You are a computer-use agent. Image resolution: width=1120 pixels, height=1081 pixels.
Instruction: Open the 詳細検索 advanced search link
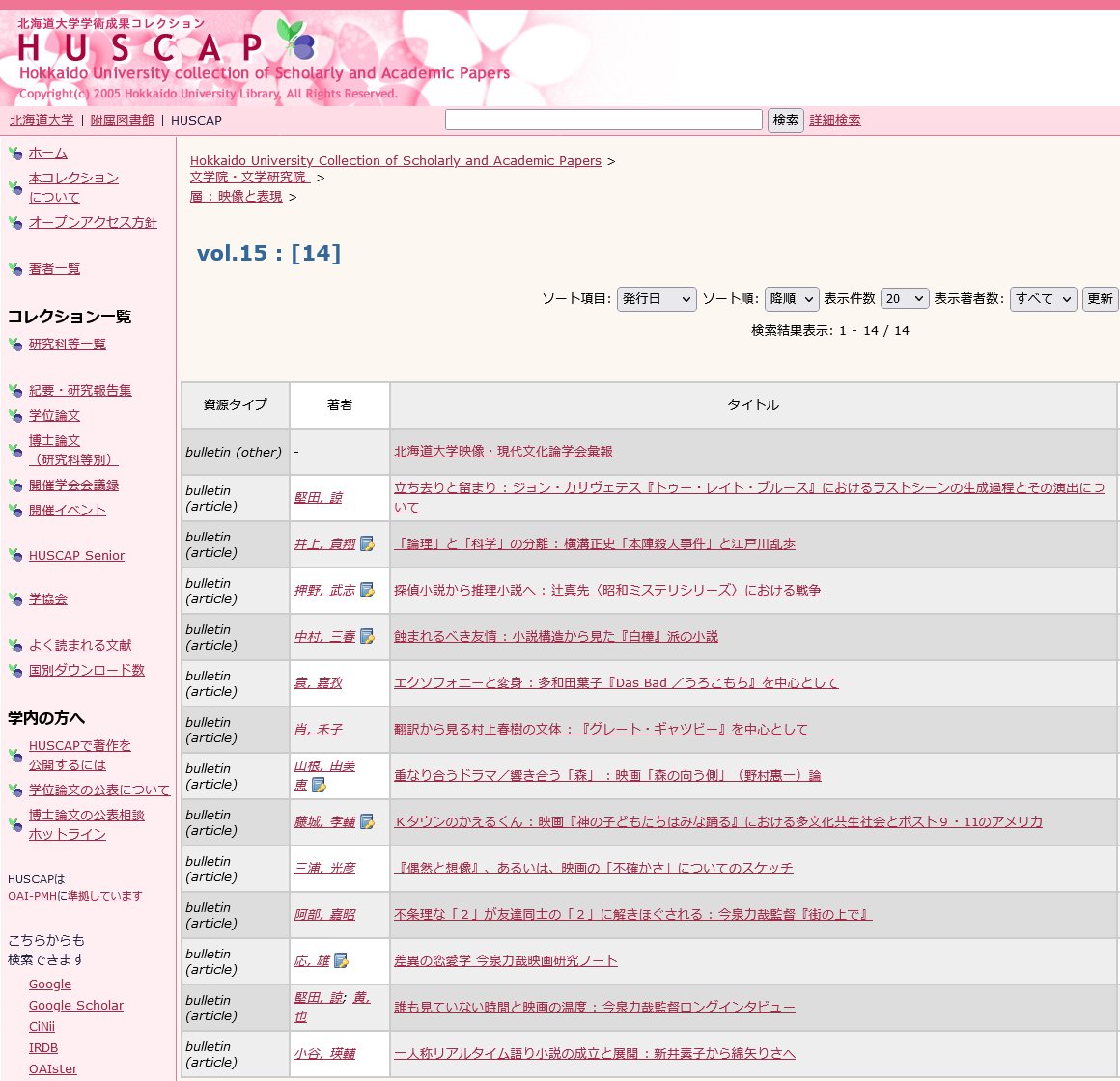[x=835, y=120]
